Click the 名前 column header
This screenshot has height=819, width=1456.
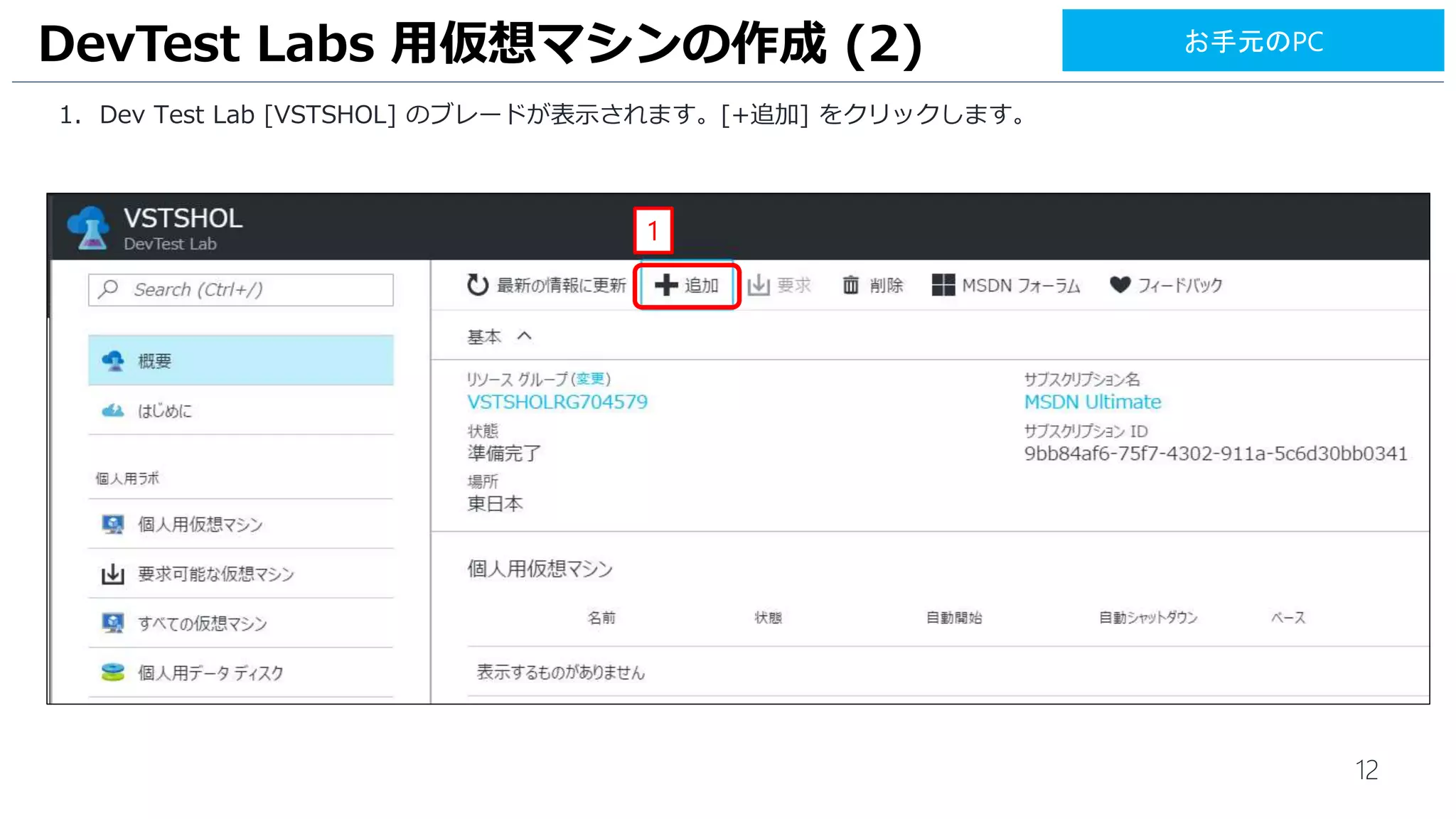tap(601, 618)
